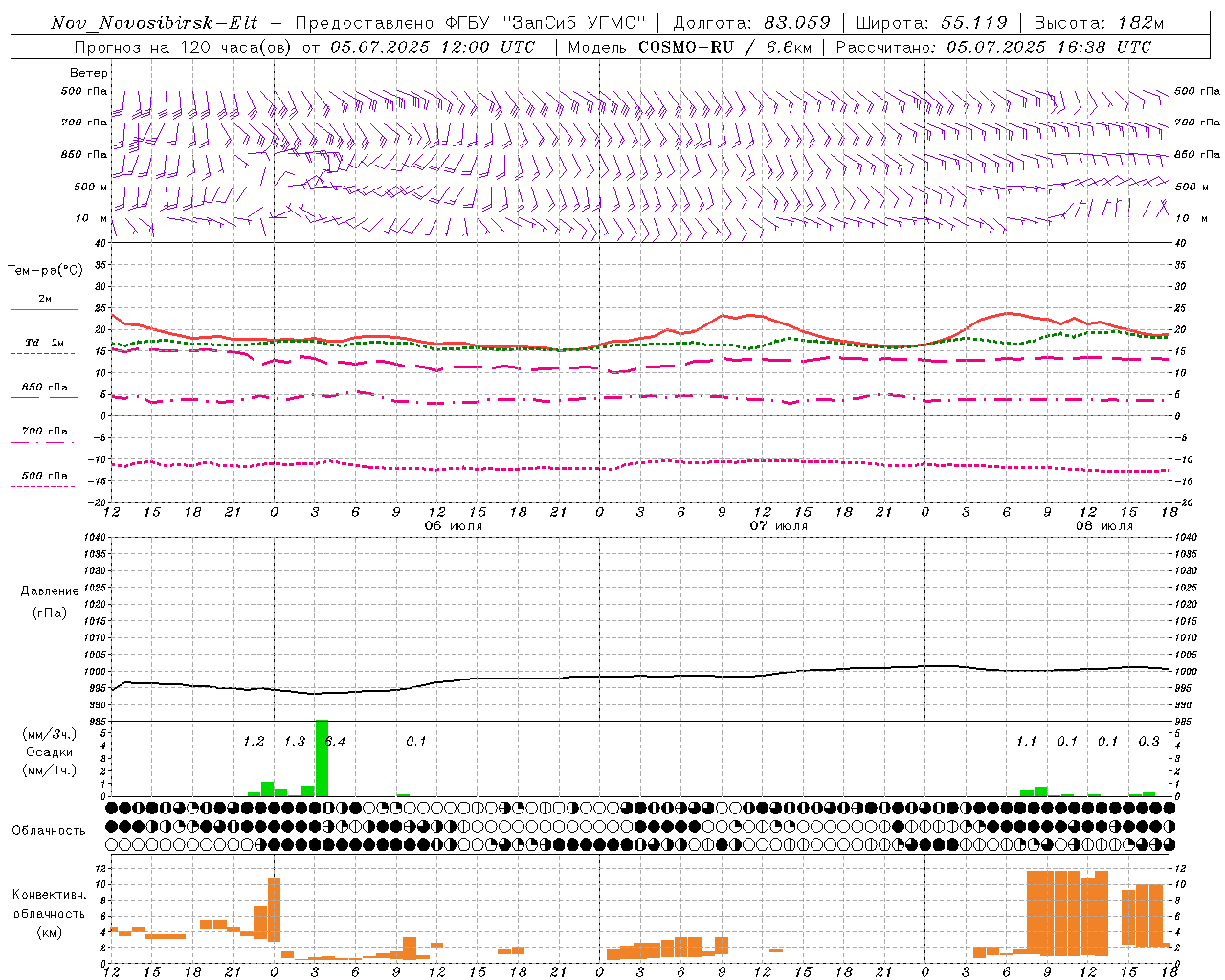Click the date label 08 июля
The width and height of the screenshot is (1225, 980).
(1104, 526)
